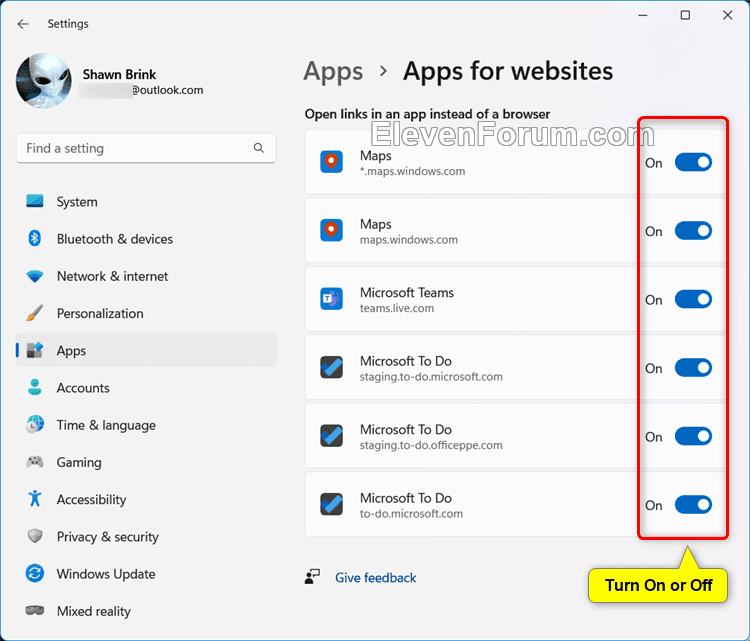750x641 pixels.
Task: Click the Shawn Brink profile avatar
Action: (x=44, y=81)
